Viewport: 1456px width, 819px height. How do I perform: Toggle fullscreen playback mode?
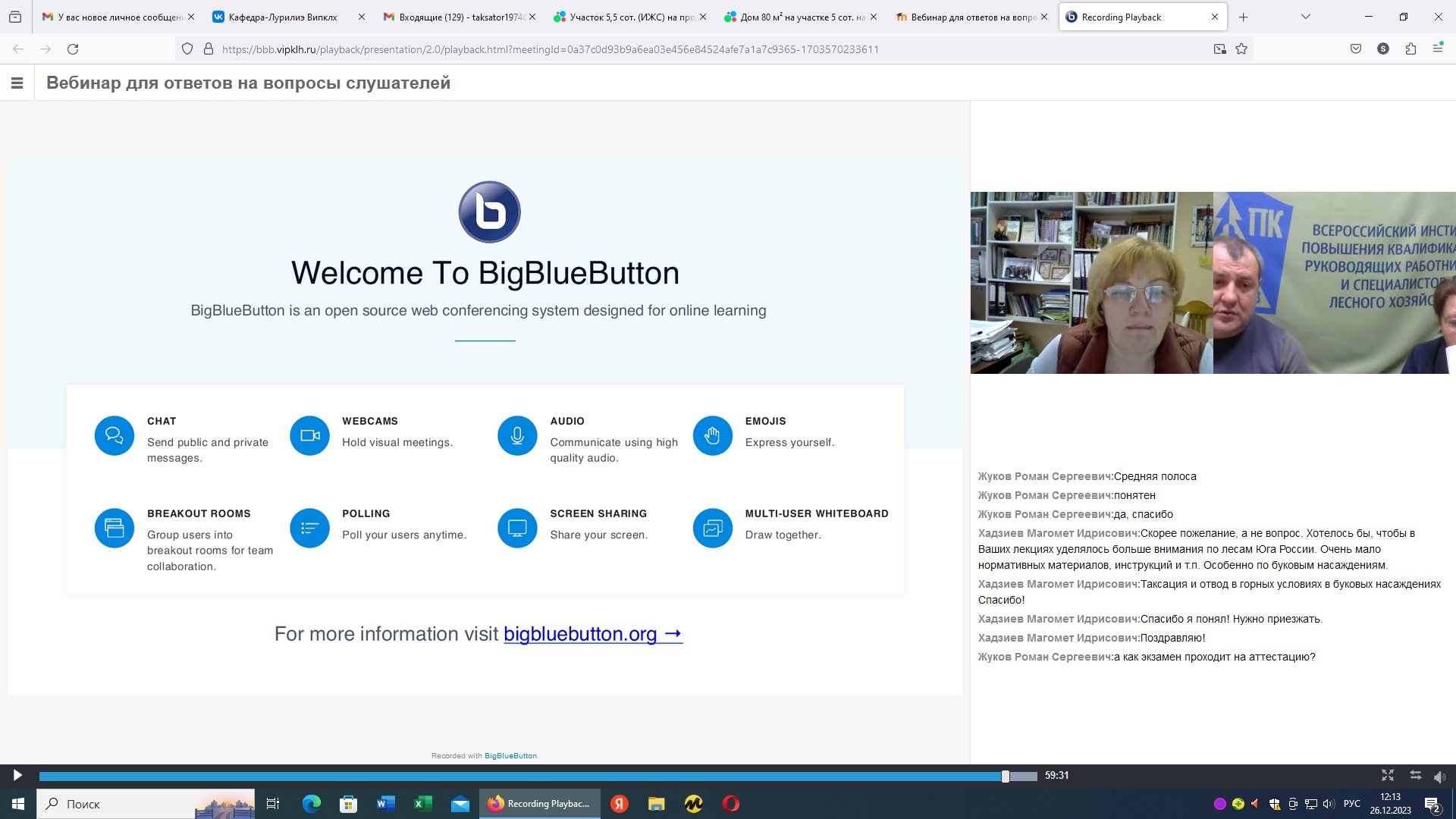[x=1388, y=775]
